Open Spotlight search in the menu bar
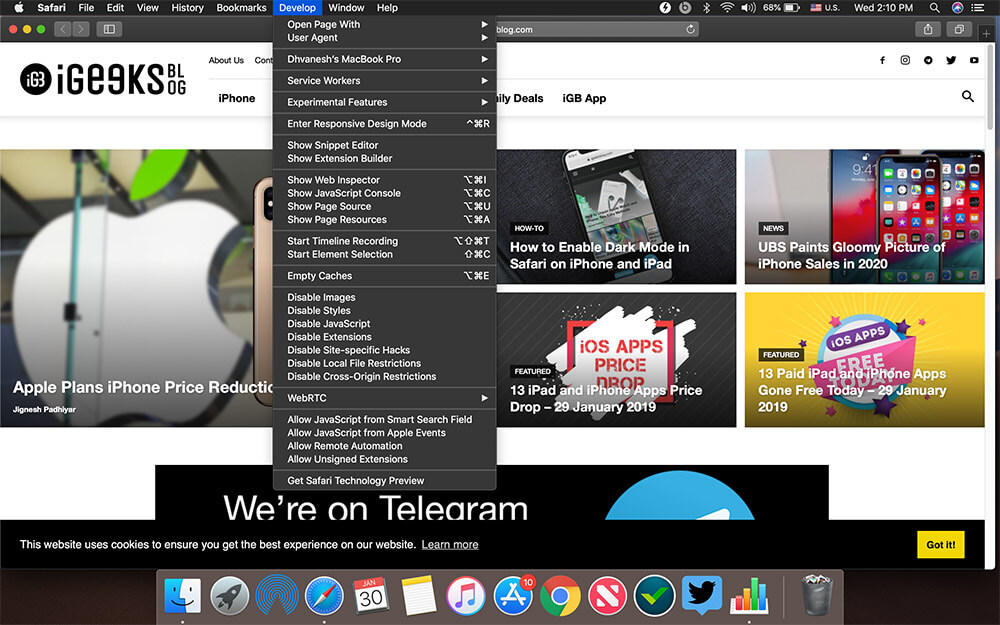This screenshot has height=625, width=1000. pos(934,8)
